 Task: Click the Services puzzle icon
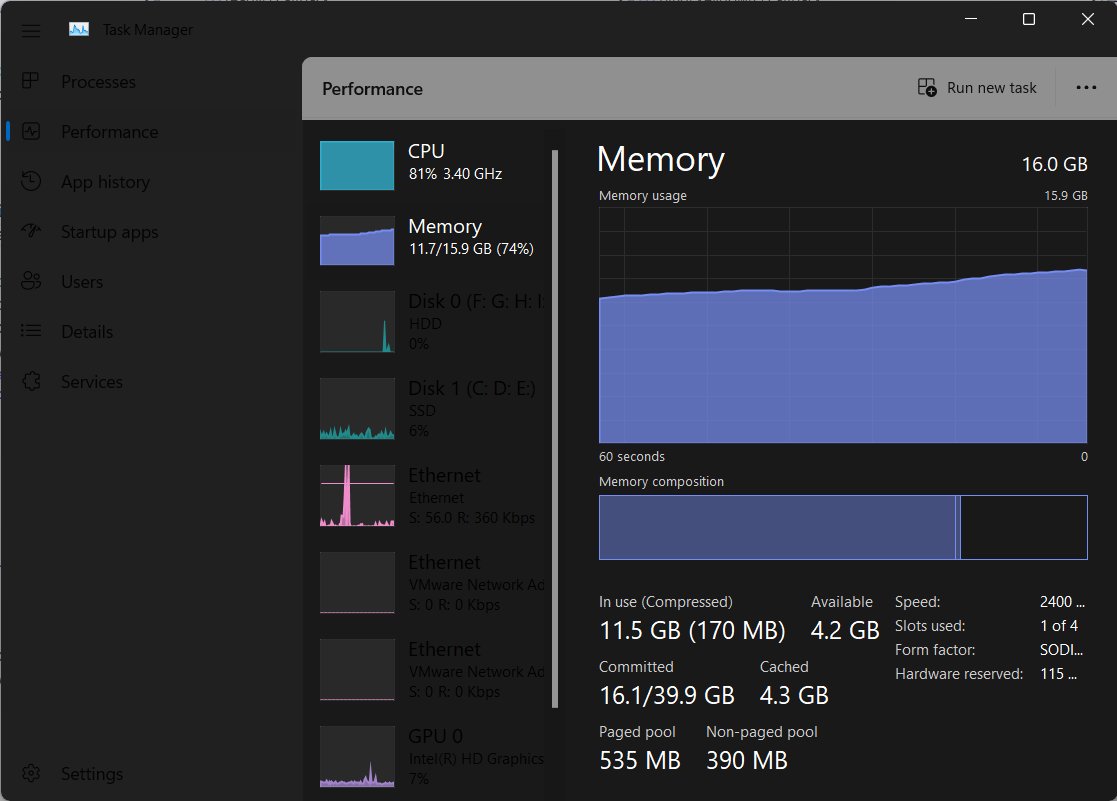(x=31, y=381)
